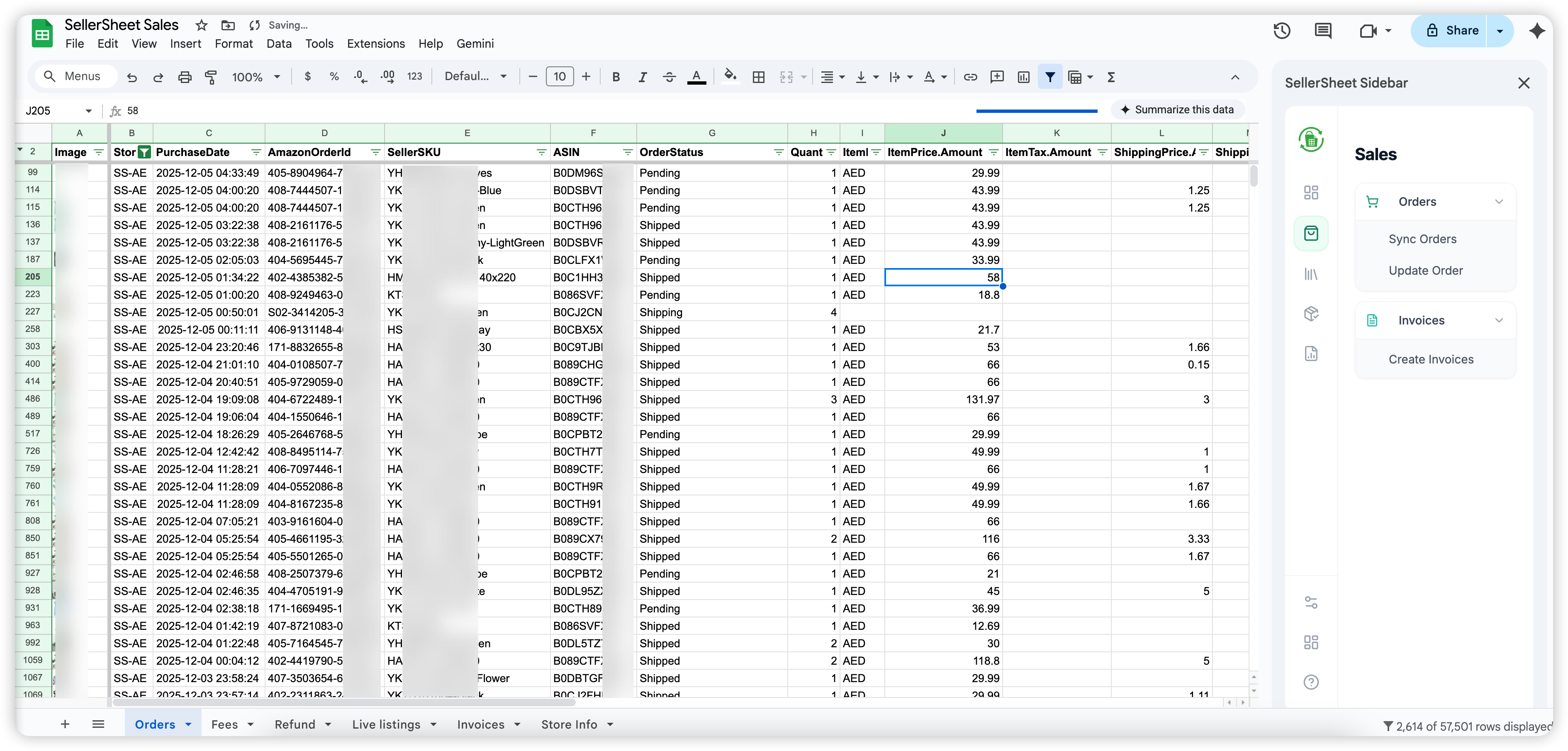1568x751 pixels.
Task: Click the Summarize this data button
Action: (x=1177, y=110)
